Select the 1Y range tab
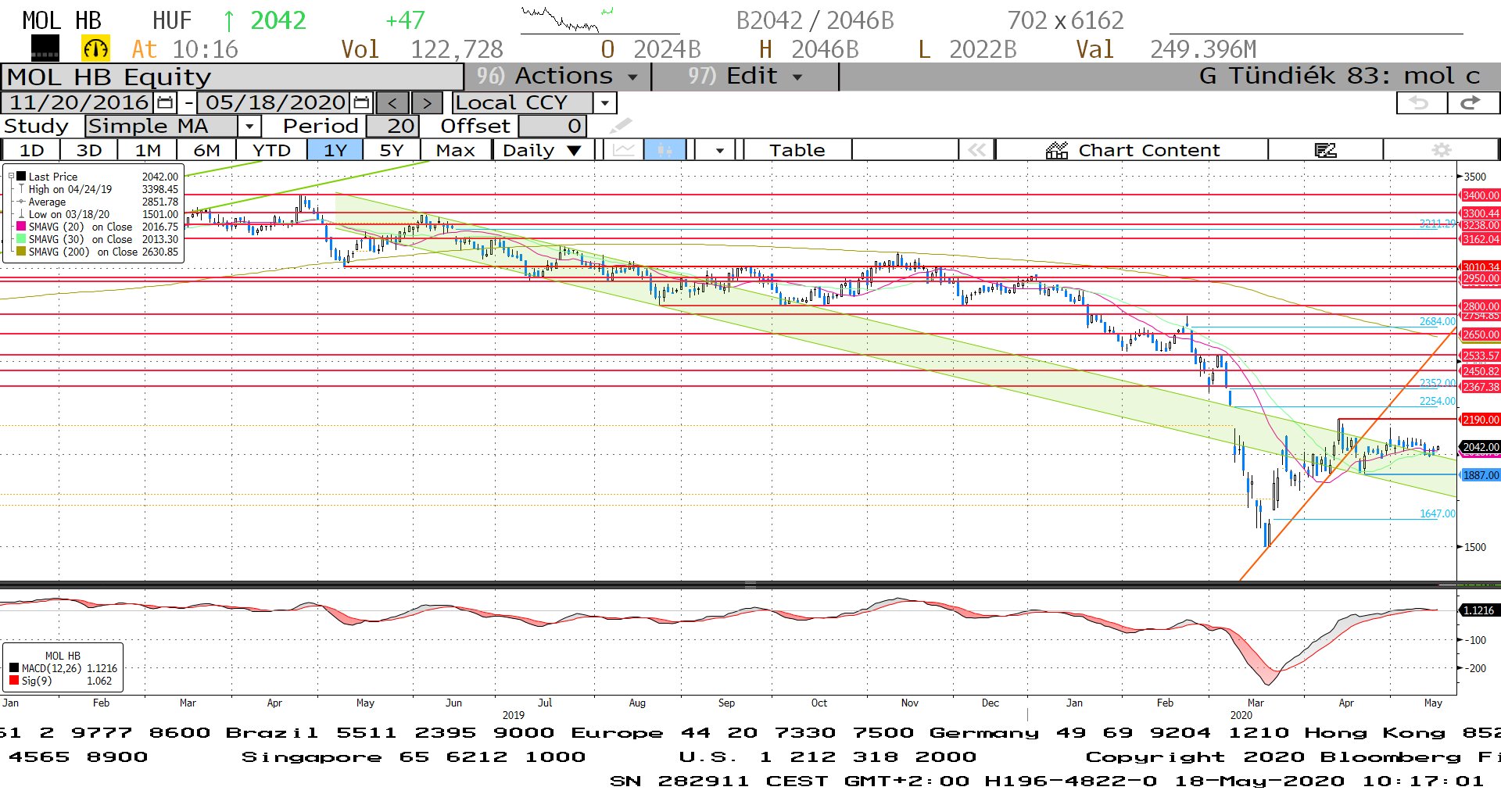This screenshot has width=1501, height=812. [335, 150]
